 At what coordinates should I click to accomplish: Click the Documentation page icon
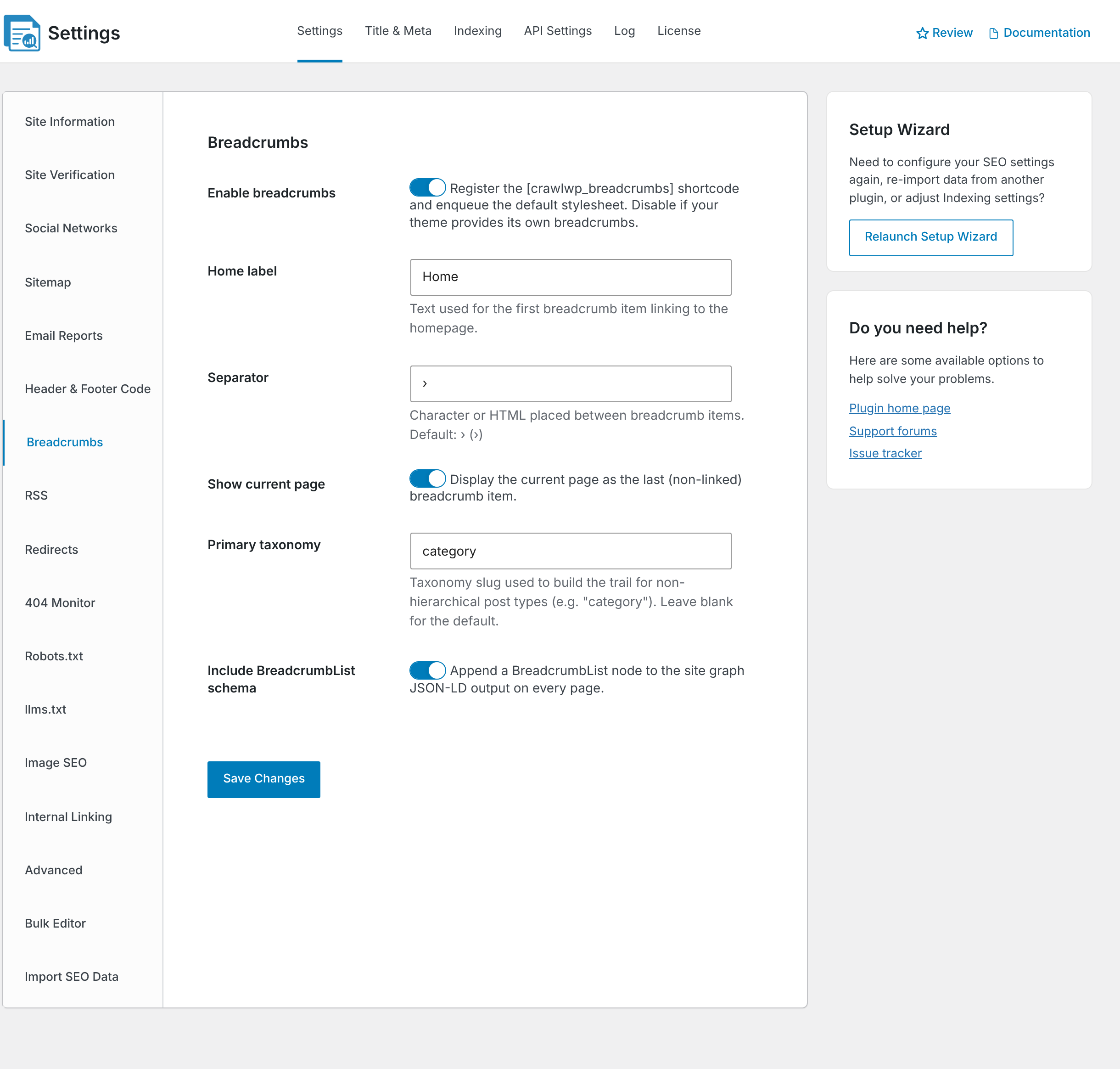tap(993, 34)
